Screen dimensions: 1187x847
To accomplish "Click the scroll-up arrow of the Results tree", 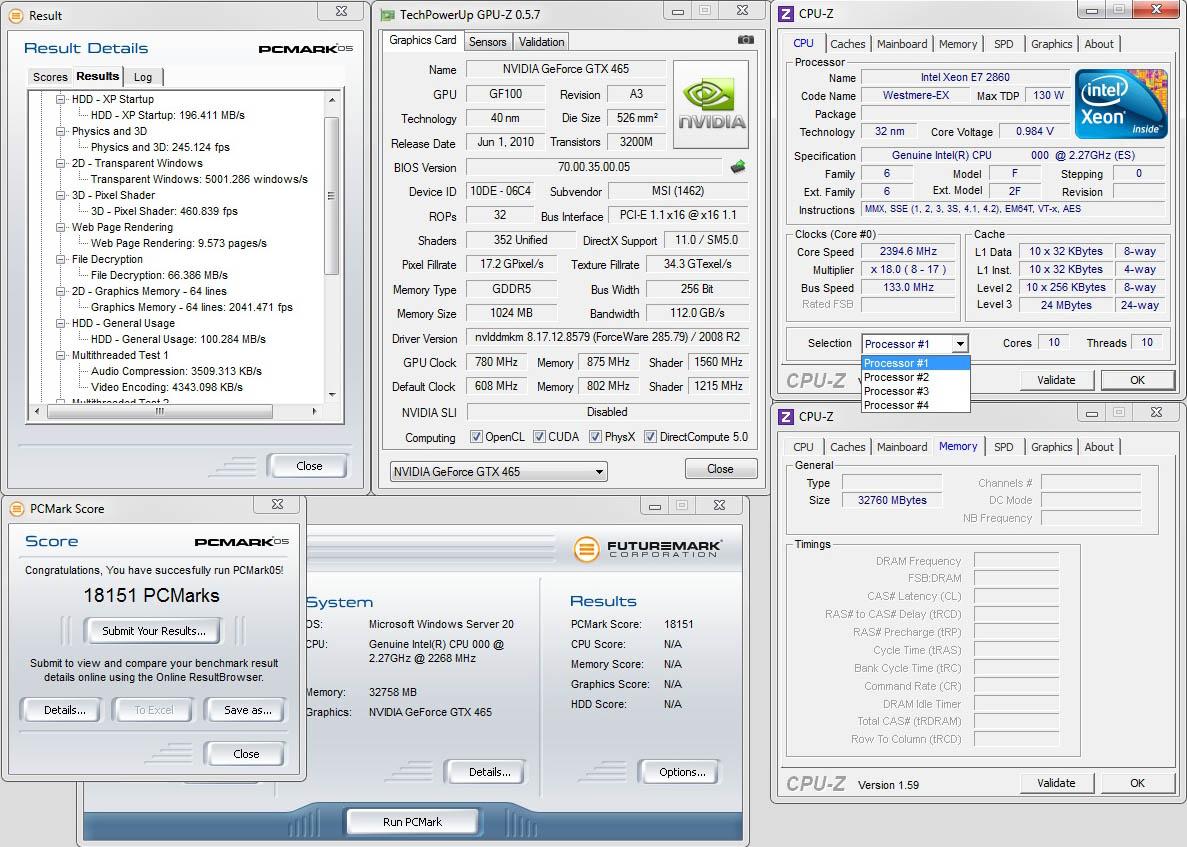I will [332, 99].
